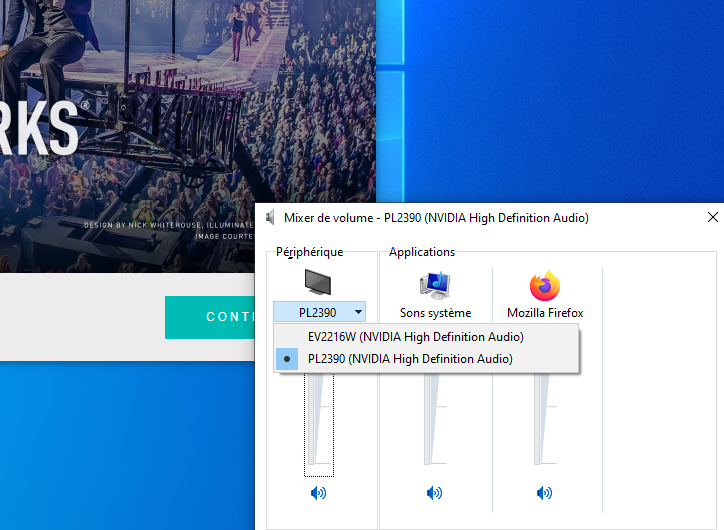The width and height of the screenshot is (724, 530).
Task: Click the Mozilla Firefox label
Action: point(545,313)
